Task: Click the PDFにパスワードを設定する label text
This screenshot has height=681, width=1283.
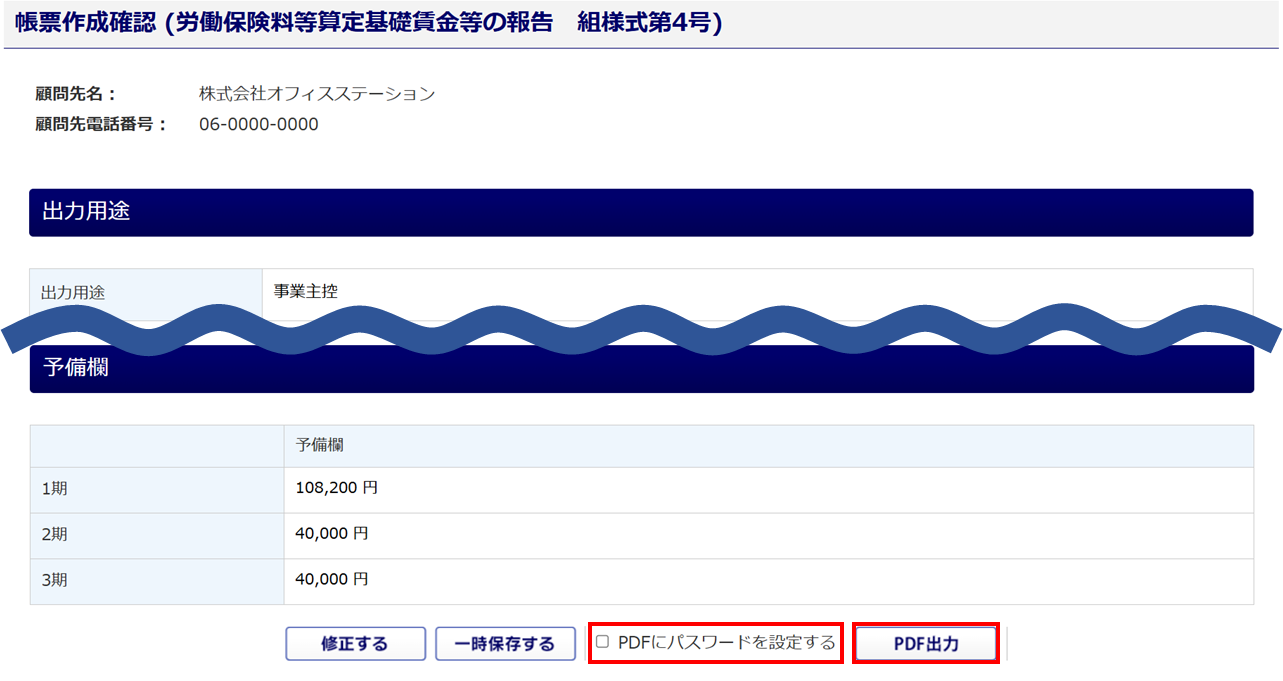Action: click(x=726, y=642)
